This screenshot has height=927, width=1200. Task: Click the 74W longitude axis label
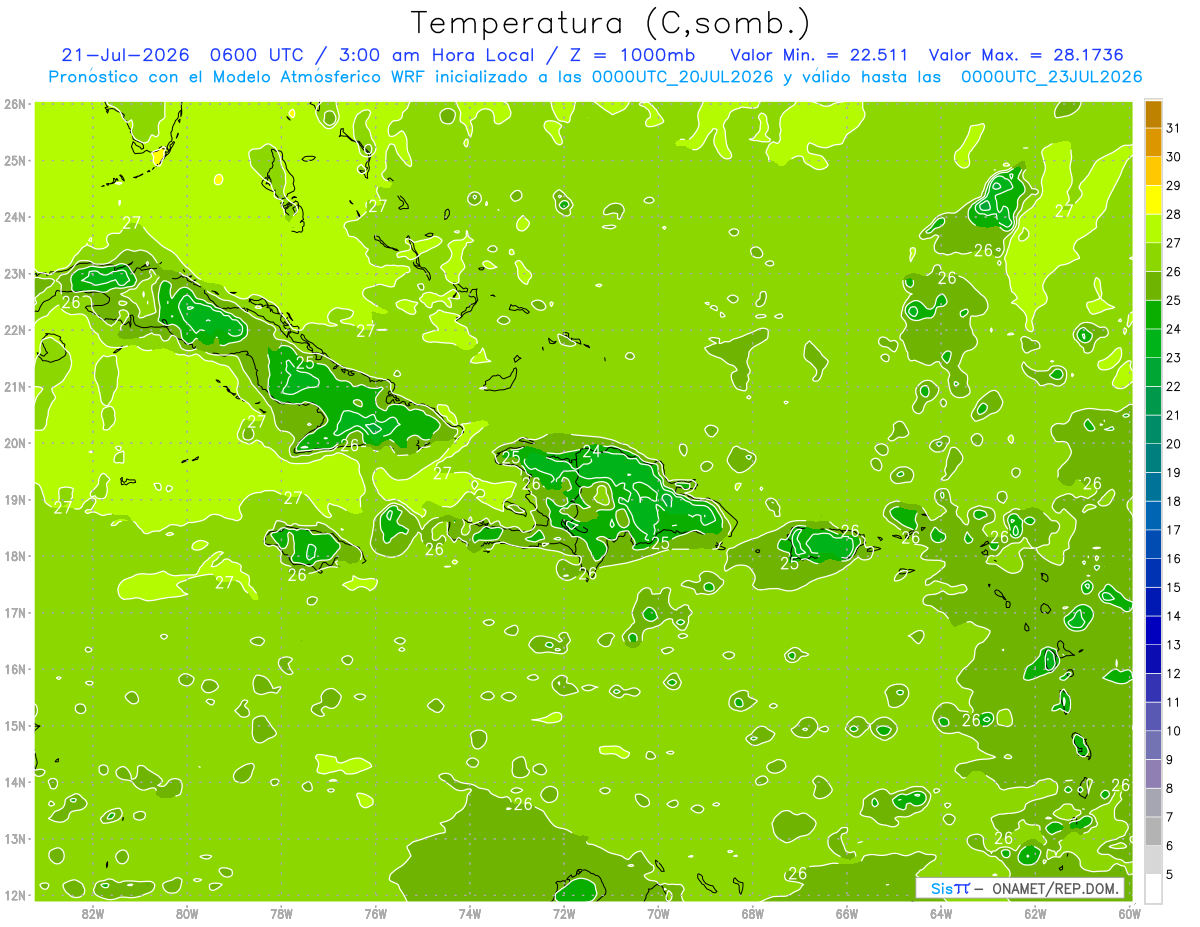(470, 913)
